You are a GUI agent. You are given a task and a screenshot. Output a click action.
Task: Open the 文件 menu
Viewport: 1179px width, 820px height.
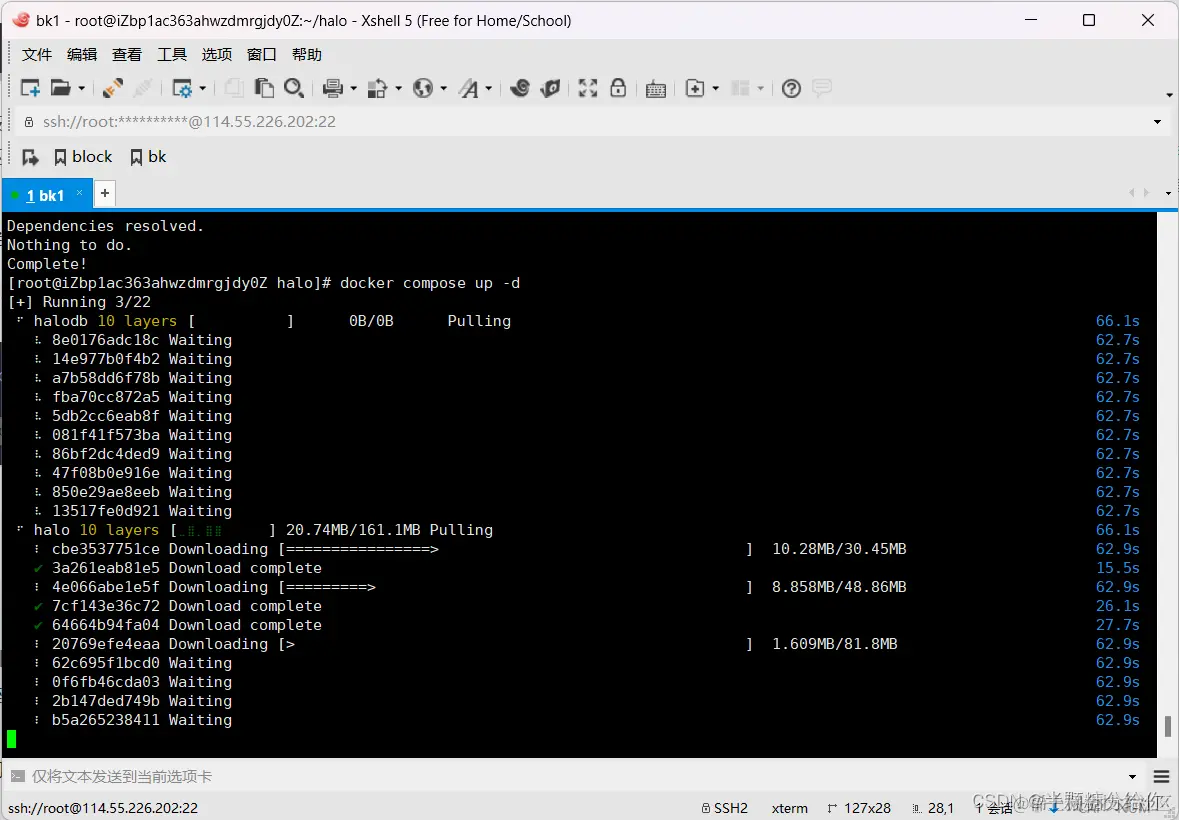37,54
